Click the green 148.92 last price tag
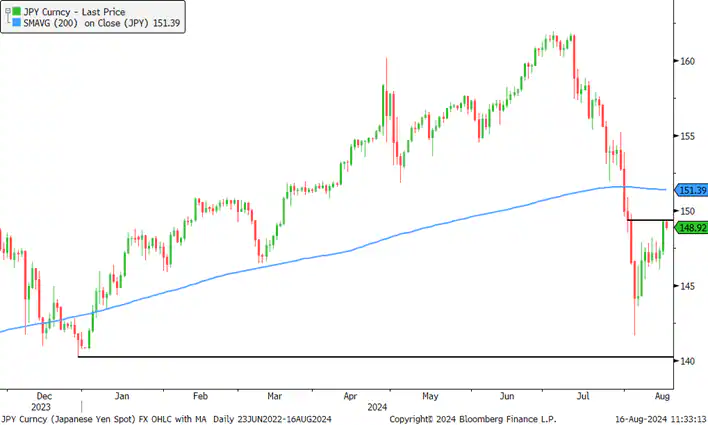The image size is (708, 425). tap(691, 228)
